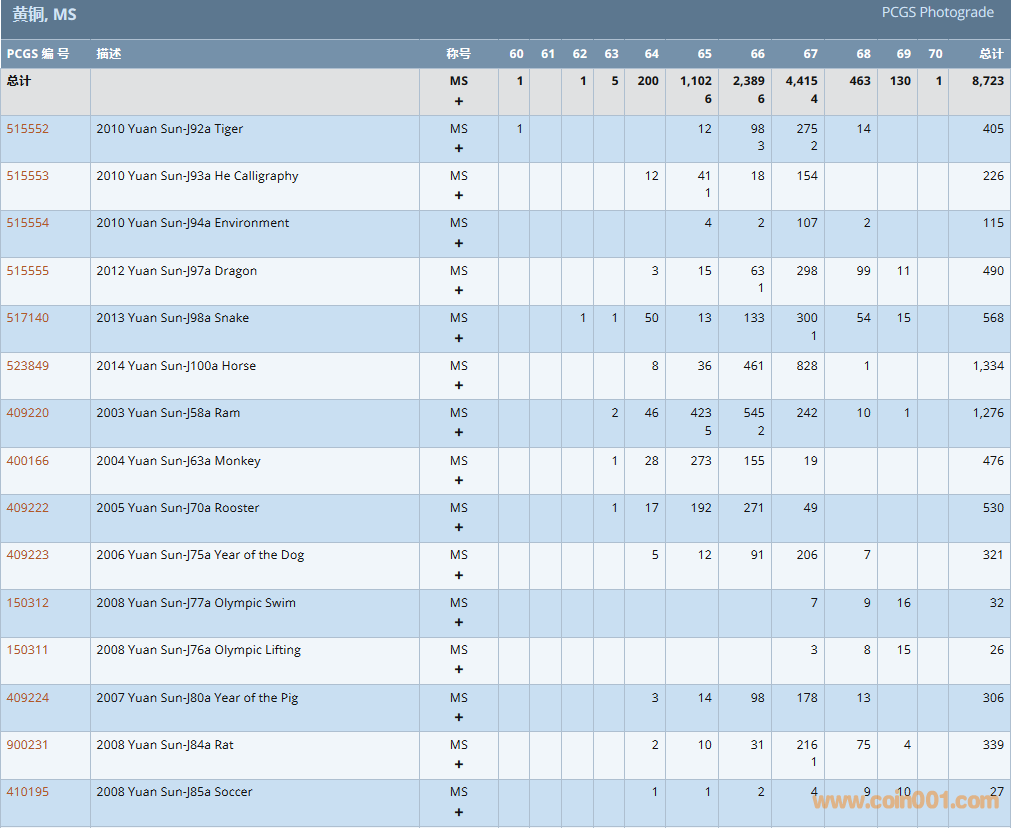Open PCGS number 410195 Soccer
Viewport: 1012px width, 828px height.
28,792
